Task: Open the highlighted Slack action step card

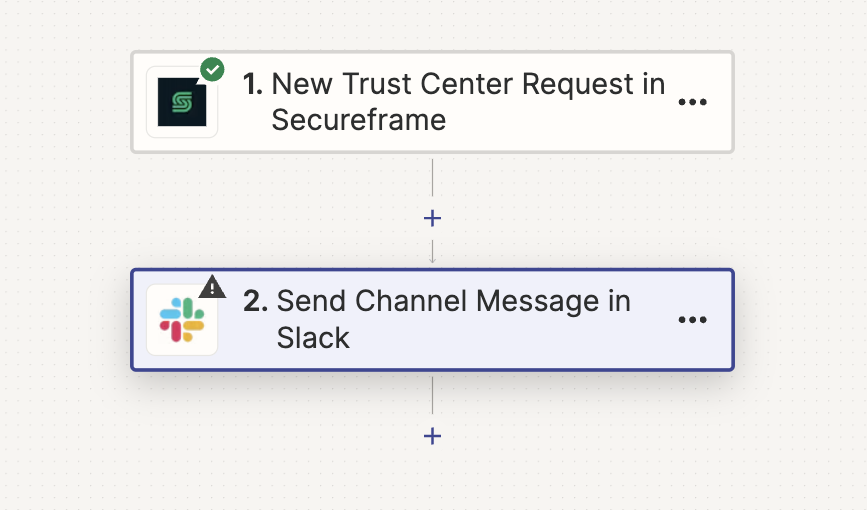Action: coord(432,320)
